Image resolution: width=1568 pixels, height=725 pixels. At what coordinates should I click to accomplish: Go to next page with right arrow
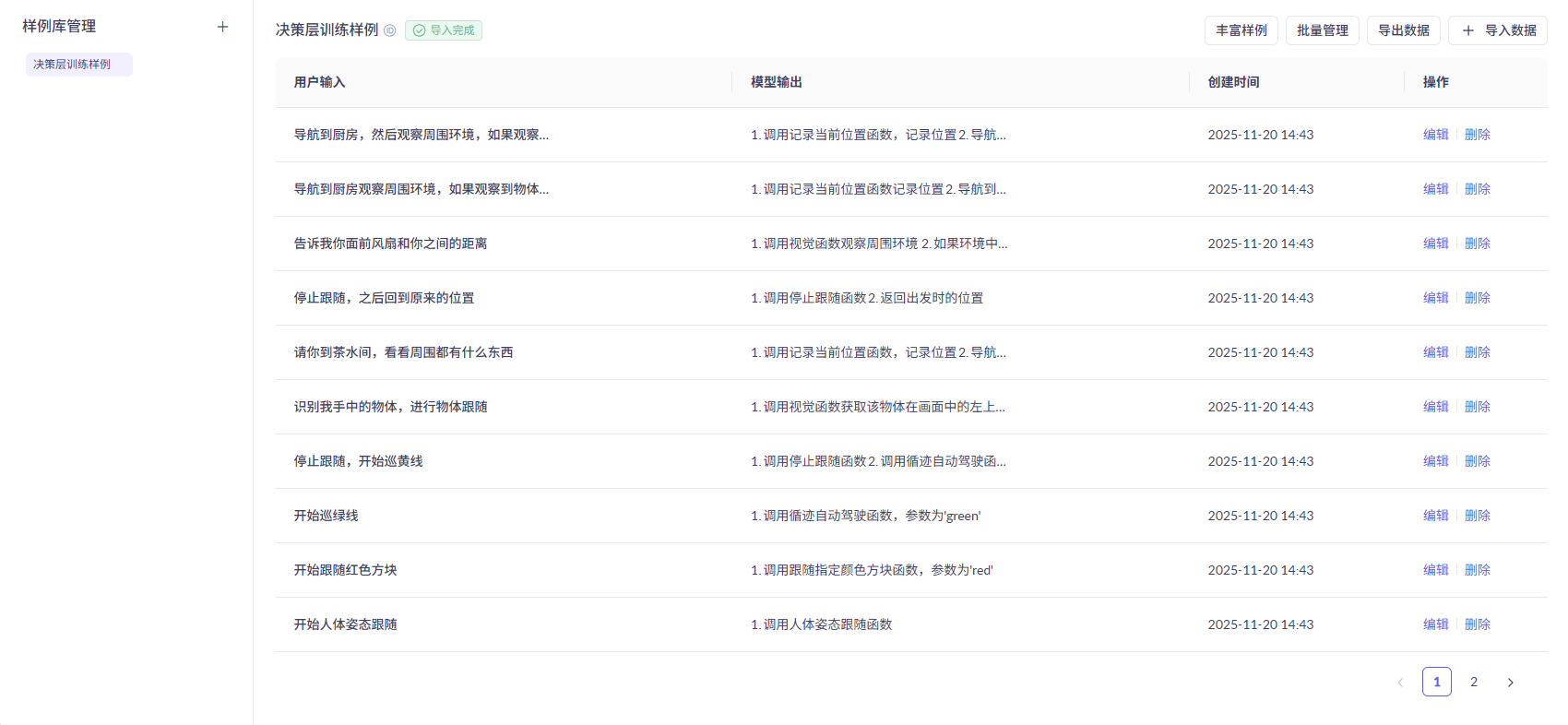(x=1510, y=683)
